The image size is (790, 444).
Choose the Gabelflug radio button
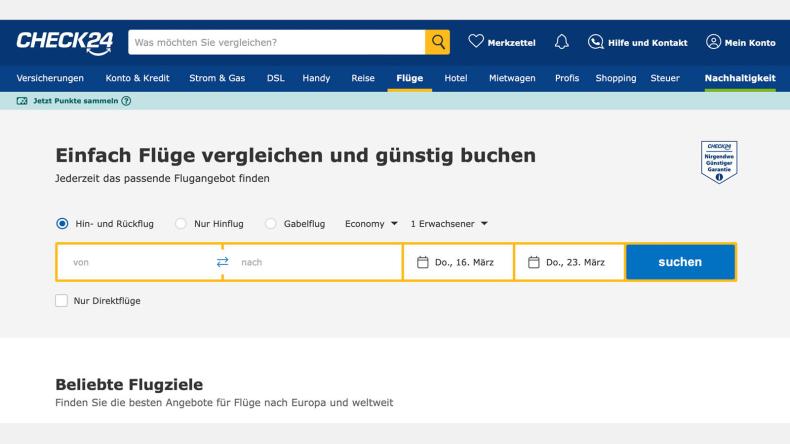point(270,224)
